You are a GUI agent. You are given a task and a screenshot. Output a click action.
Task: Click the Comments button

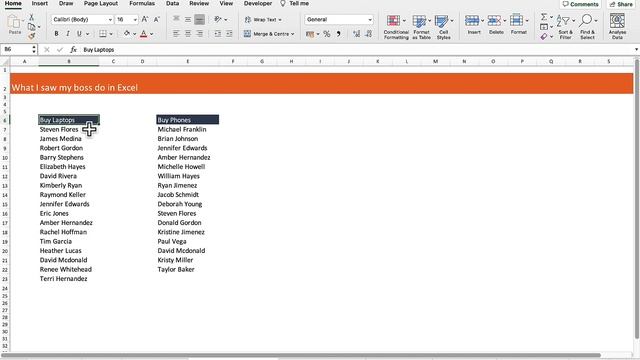(x=580, y=4)
